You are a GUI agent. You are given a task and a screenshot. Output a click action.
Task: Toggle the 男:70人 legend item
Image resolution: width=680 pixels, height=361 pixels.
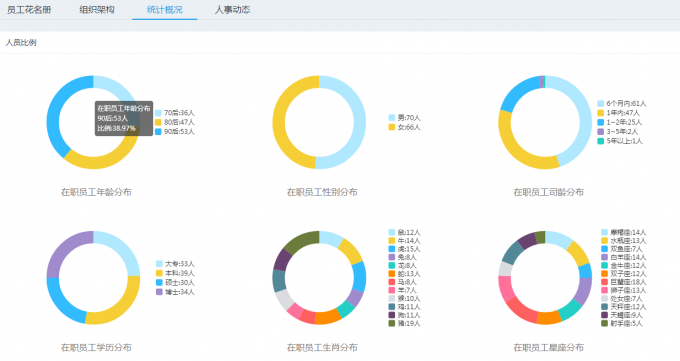point(404,118)
